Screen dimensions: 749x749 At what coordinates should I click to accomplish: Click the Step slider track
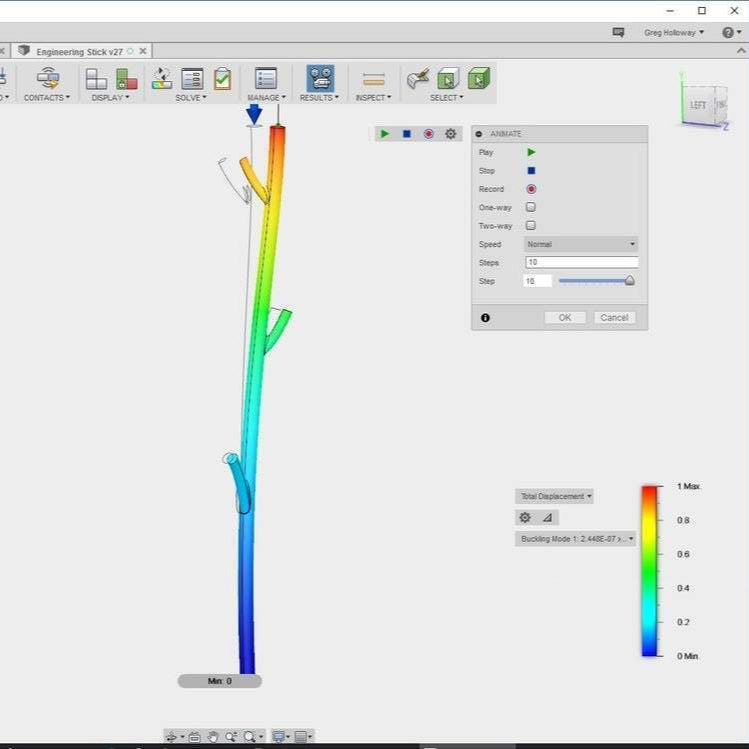click(x=594, y=281)
